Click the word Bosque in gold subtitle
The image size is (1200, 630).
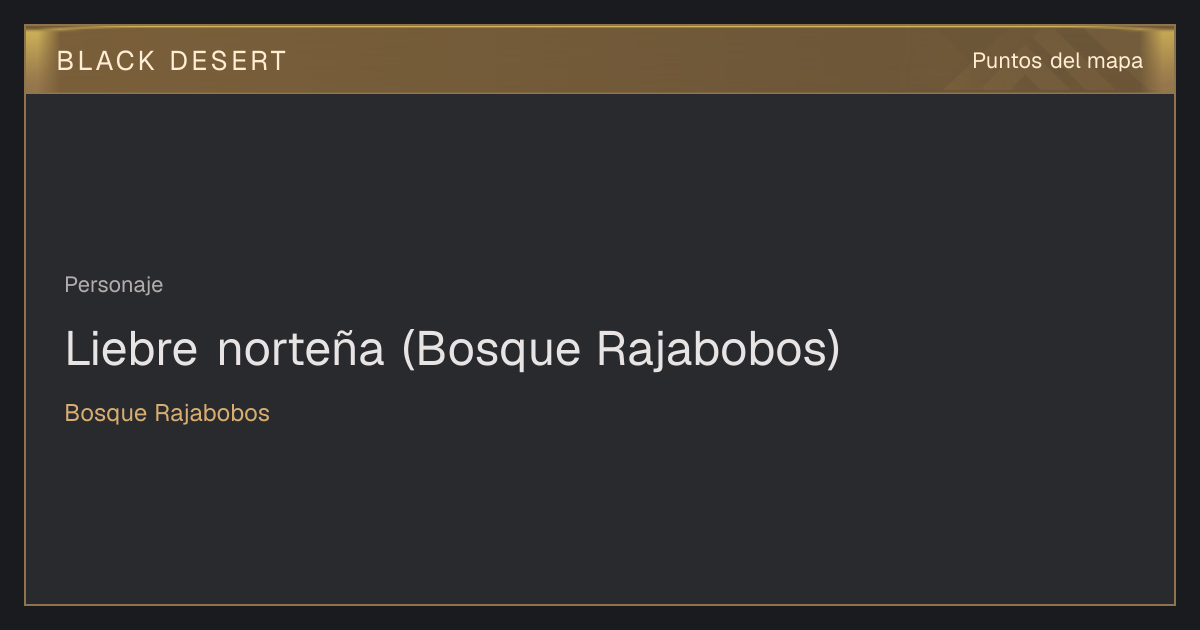tap(106, 414)
